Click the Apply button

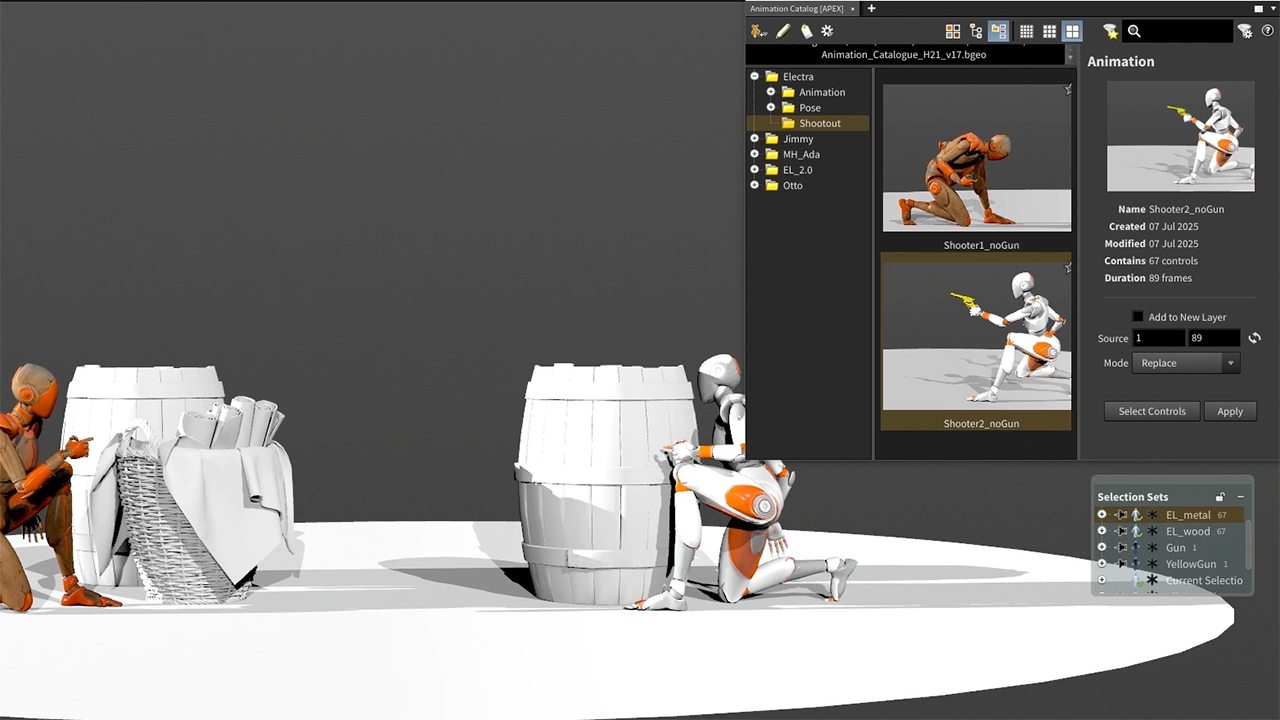1229,411
